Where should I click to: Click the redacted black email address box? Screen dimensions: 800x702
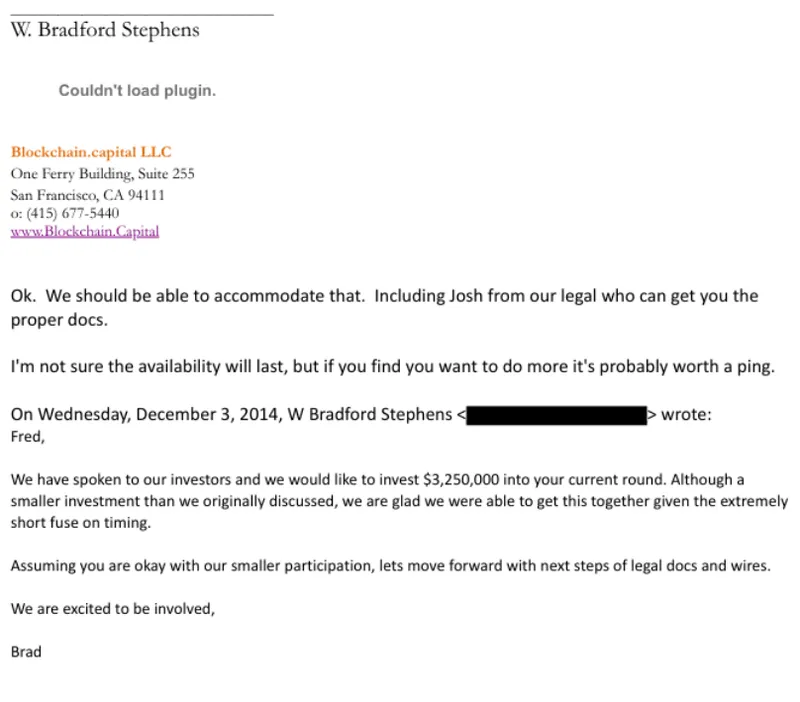(x=556, y=415)
